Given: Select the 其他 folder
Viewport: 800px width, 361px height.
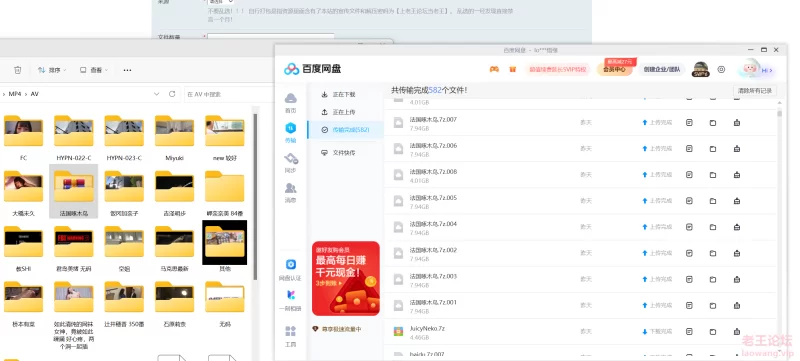Looking at the screenshot, I should pos(224,247).
